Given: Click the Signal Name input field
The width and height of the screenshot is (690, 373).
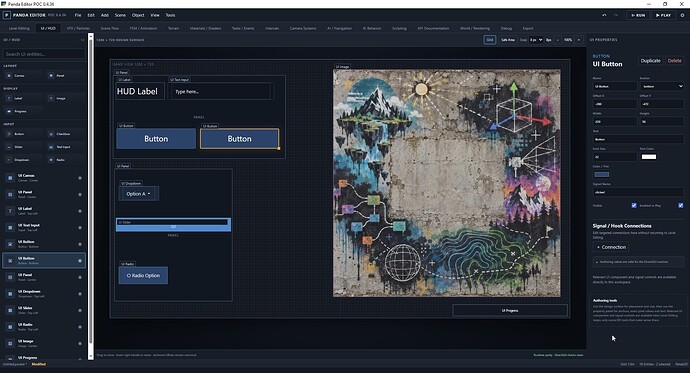Looking at the screenshot, I should pos(638,192).
